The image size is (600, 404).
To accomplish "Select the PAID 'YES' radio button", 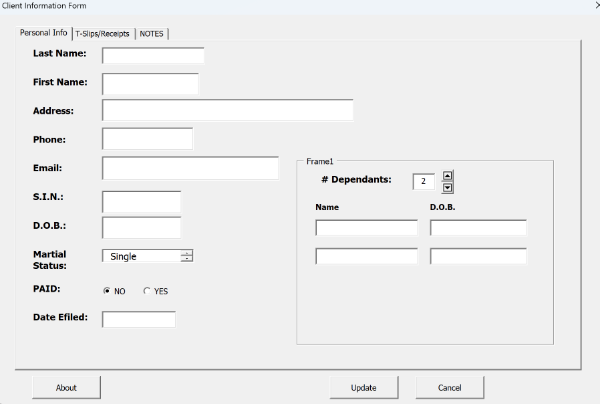I will [147, 291].
